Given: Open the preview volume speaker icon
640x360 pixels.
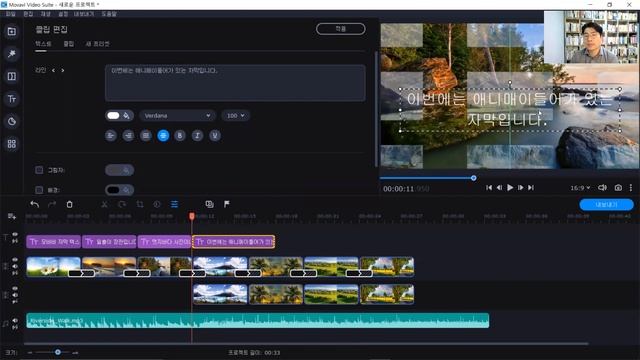Looking at the screenshot, I should tap(602, 188).
